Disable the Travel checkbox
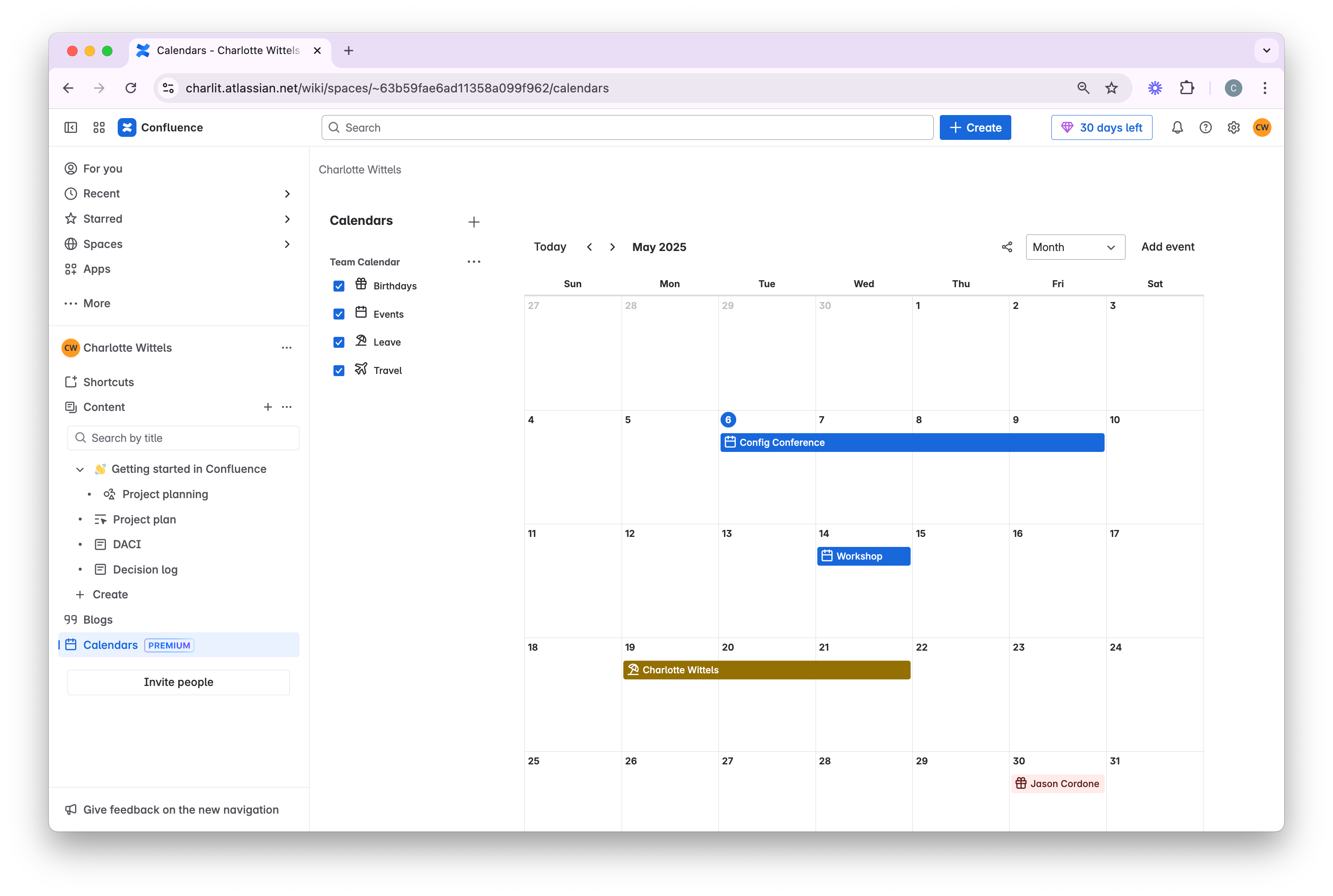The image size is (1333, 896). point(339,370)
